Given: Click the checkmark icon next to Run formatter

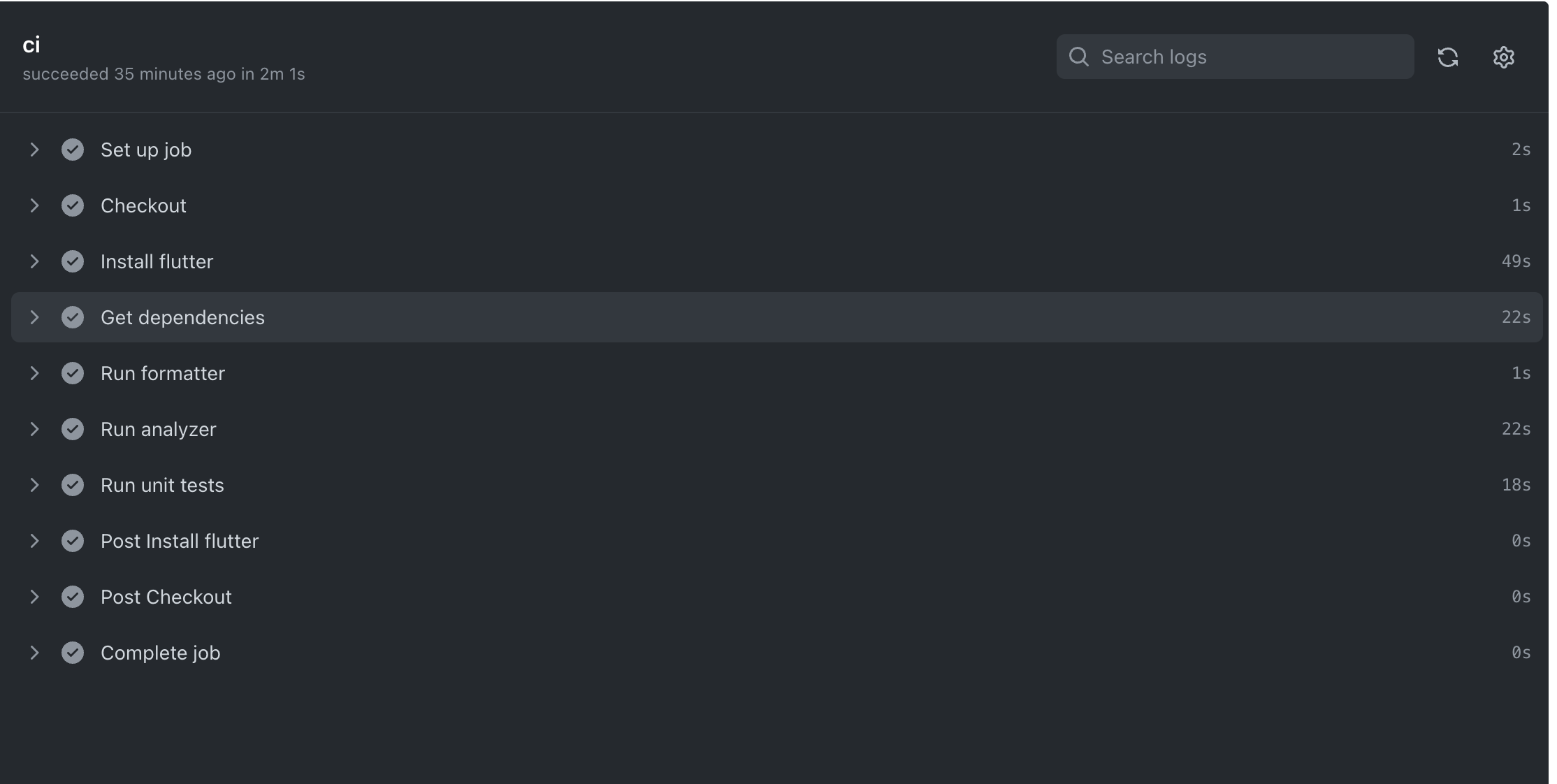Looking at the screenshot, I should click(73, 373).
